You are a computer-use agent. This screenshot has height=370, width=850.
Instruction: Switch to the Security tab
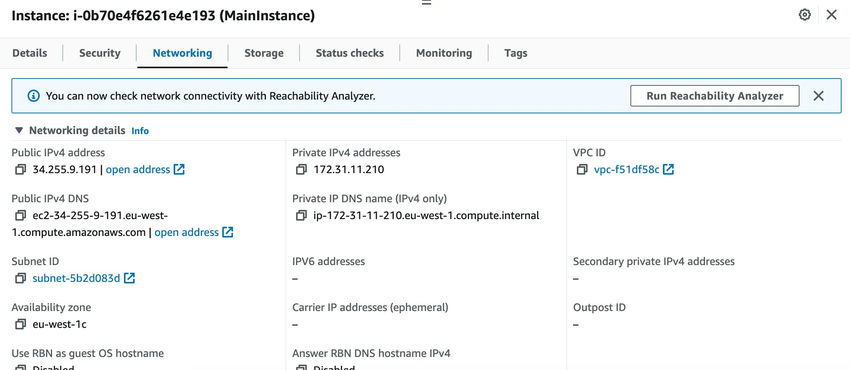click(x=100, y=53)
